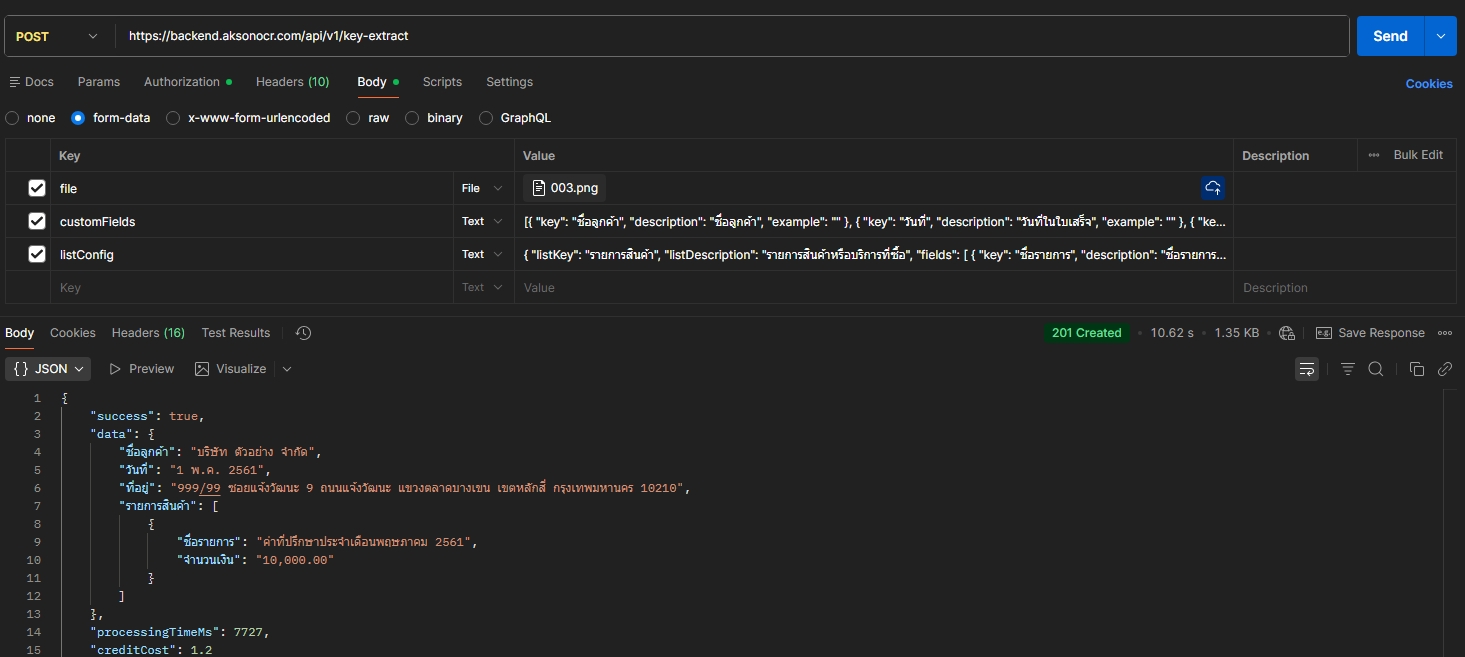
Task: Filter the JSON response results
Action: (1346, 368)
